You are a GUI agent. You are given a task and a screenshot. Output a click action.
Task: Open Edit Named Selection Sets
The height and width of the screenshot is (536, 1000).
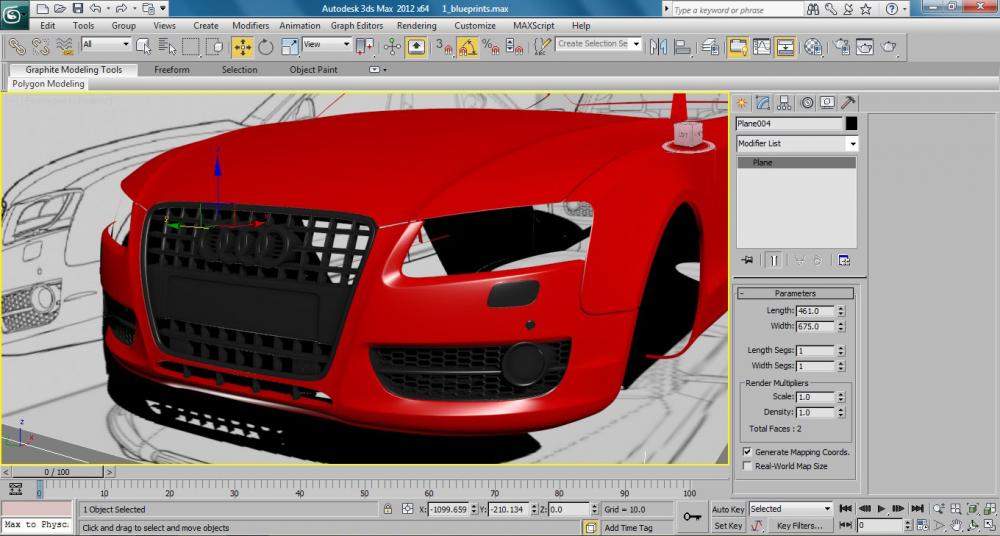pos(541,46)
